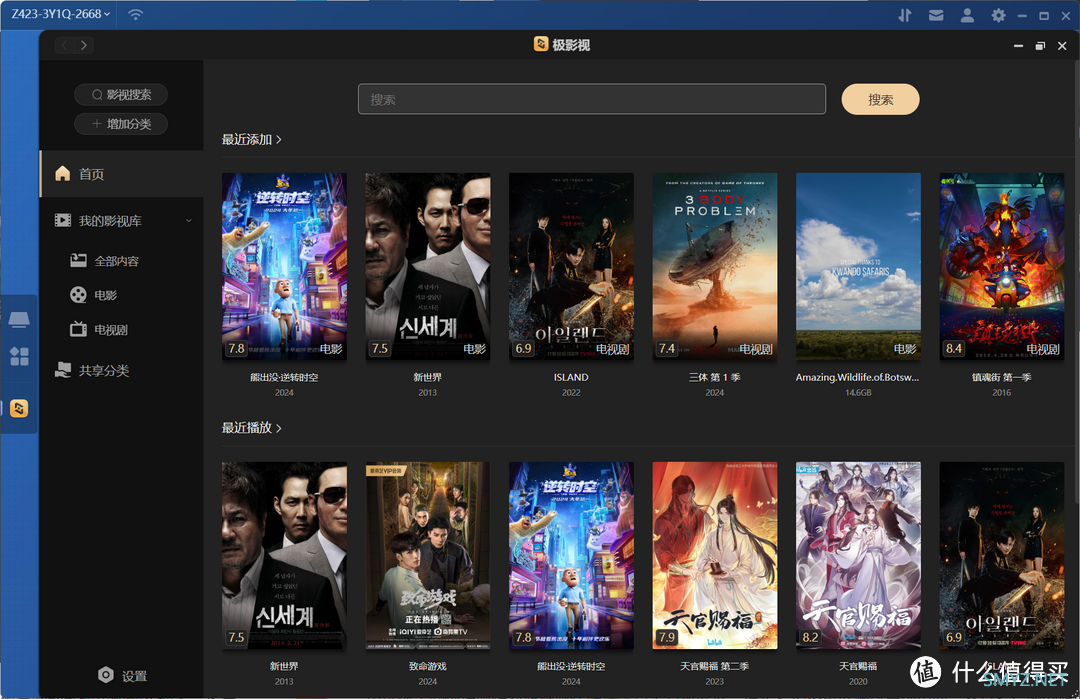Open the gear settings icon in top bar
Screen dimensions: 1080x699
pyautogui.click(x=998, y=15)
